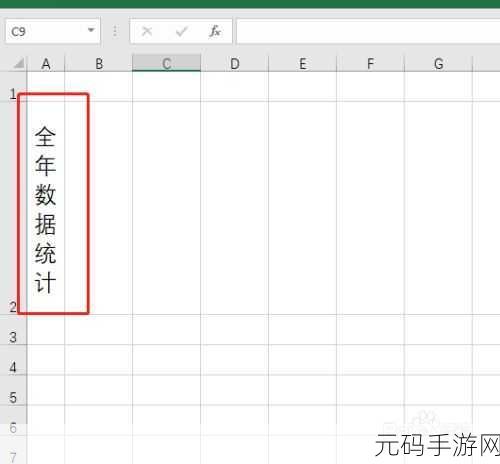The width and height of the screenshot is (500, 464).
Task: Click cell D4 in the grid
Action: [x=235, y=360]
